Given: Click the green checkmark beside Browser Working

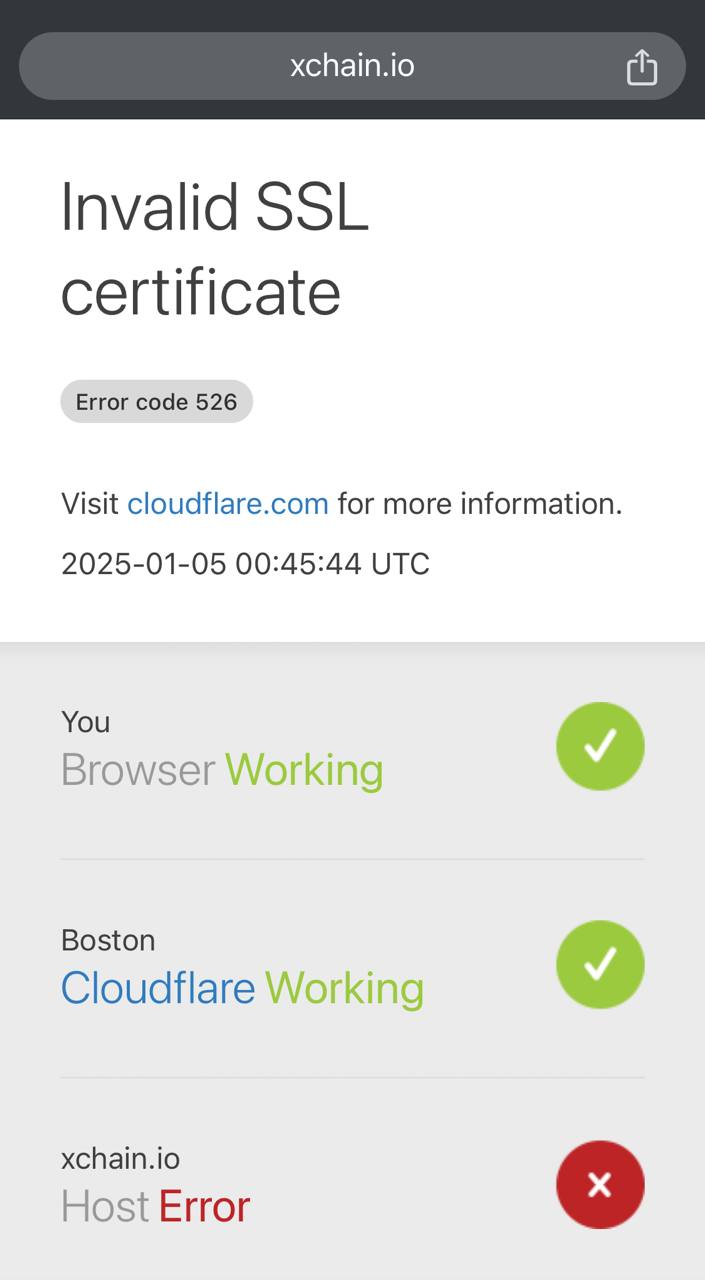Looking at the screenshot, I should click(600, 746).
